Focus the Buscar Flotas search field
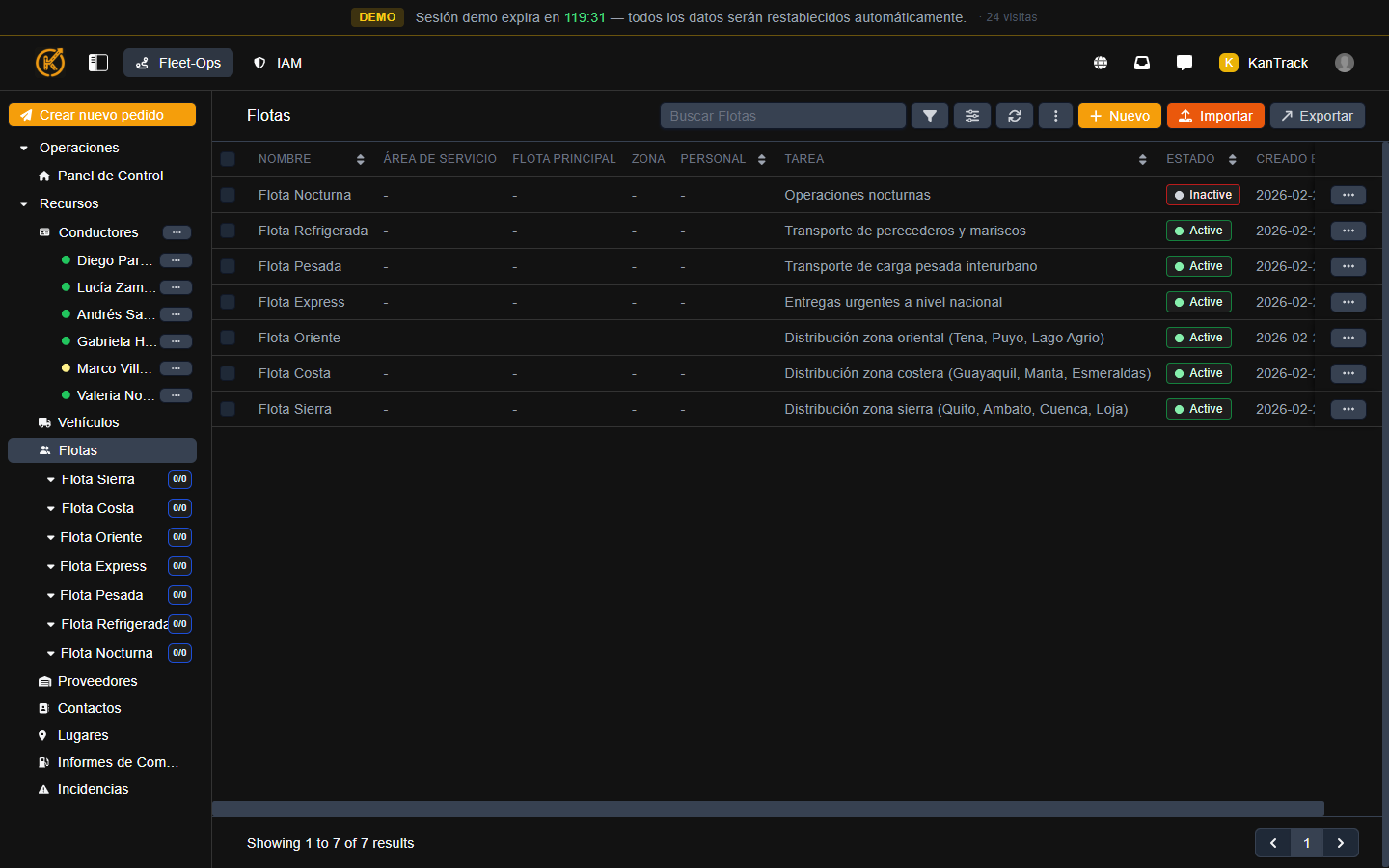 782,116
